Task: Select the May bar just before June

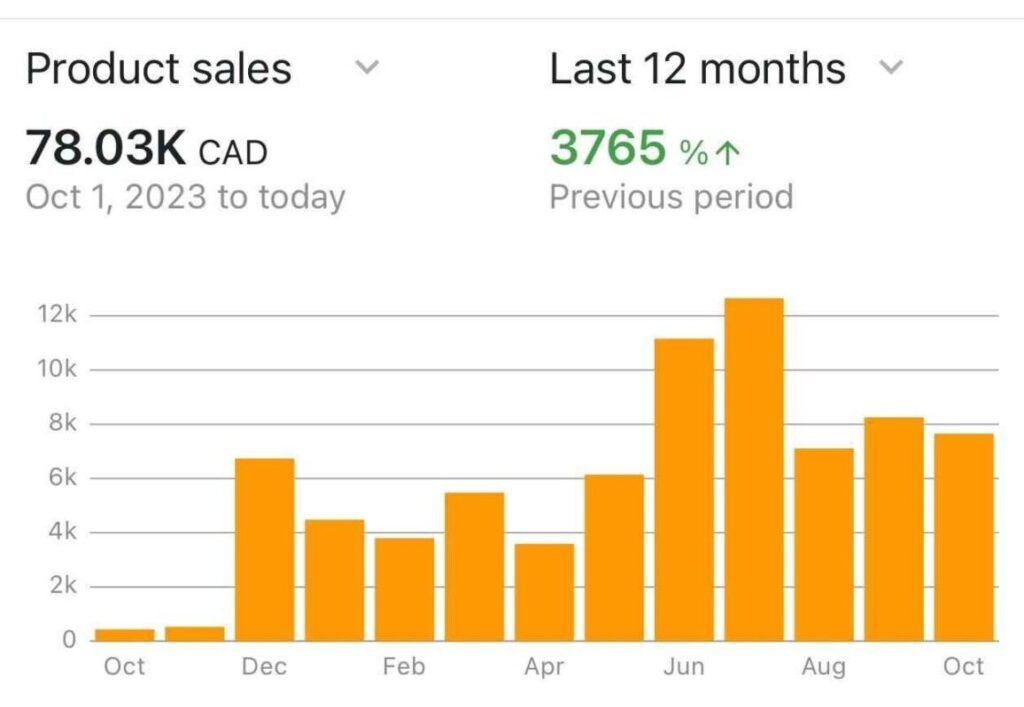Action: point(615,557)
